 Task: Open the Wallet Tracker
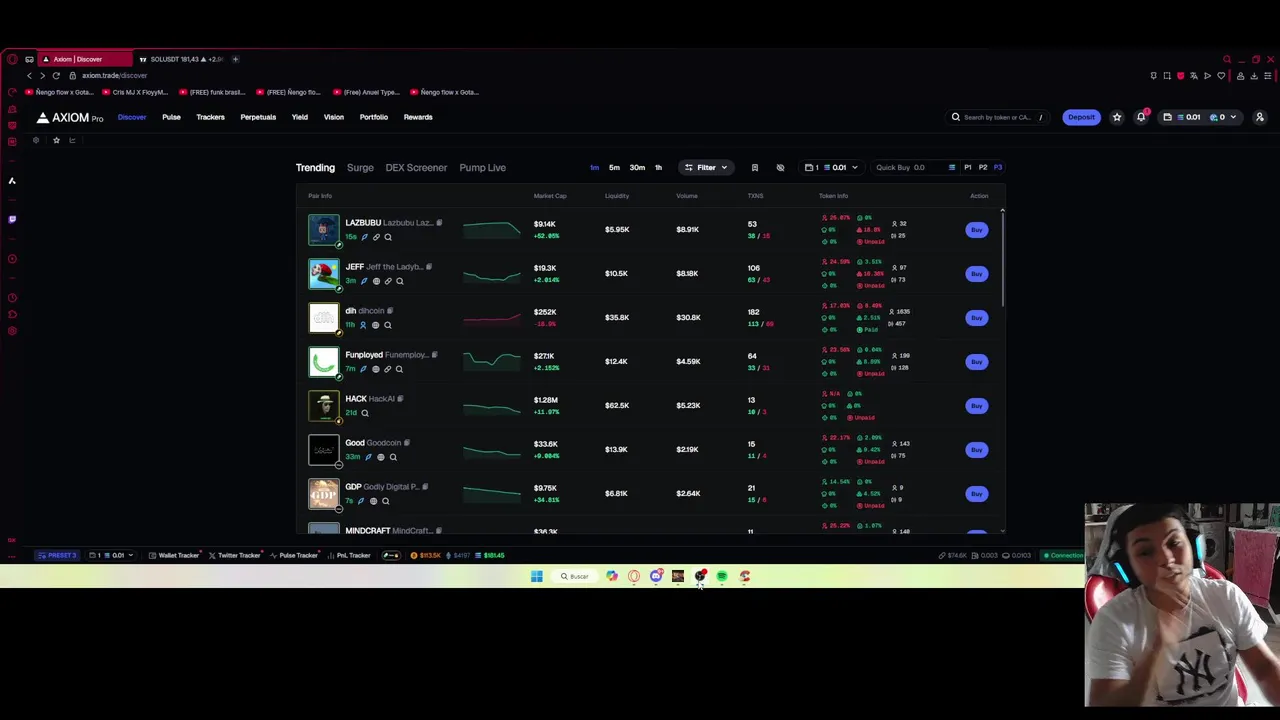[x=174, y=555]
